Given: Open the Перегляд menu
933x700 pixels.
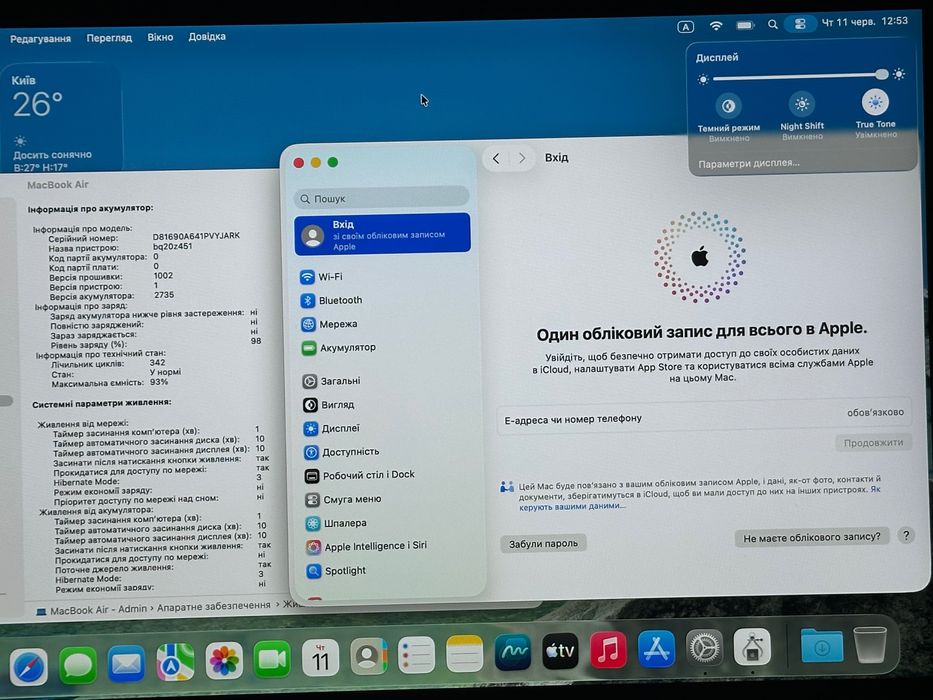Looking at the screenshot, I should (x=109, y=38).
